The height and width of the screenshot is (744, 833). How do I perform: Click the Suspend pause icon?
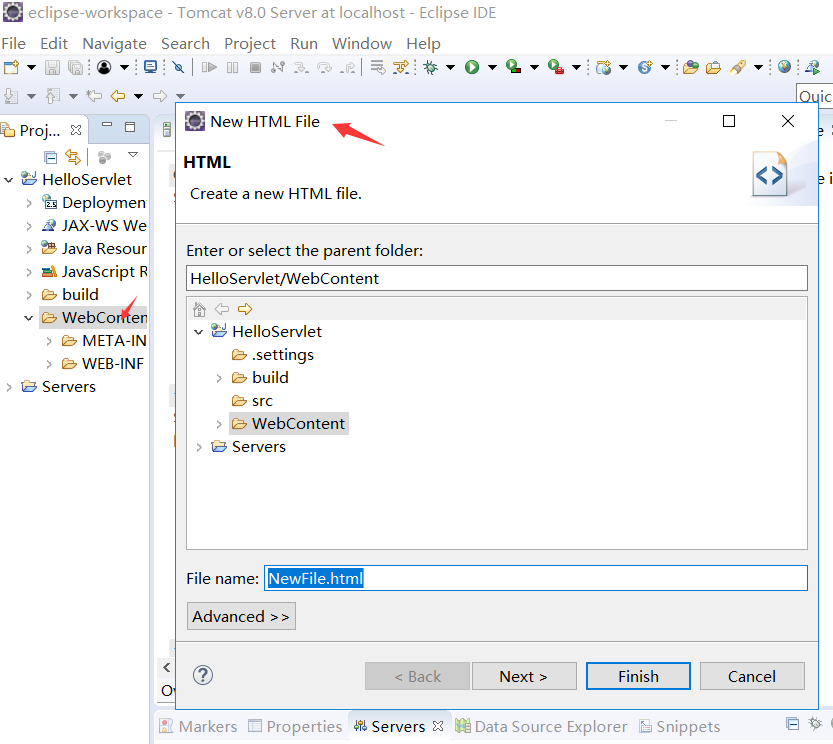click(232, 67)
